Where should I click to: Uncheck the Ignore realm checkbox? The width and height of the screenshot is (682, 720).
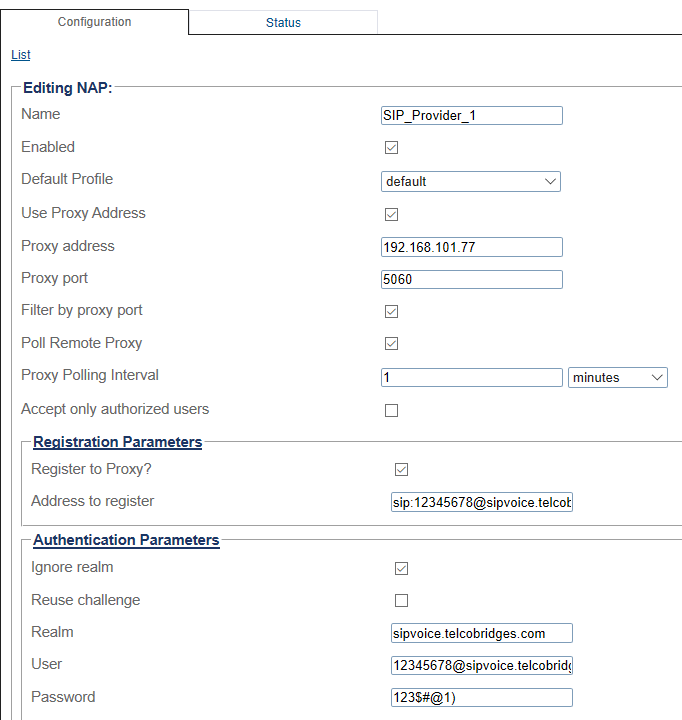401,568
